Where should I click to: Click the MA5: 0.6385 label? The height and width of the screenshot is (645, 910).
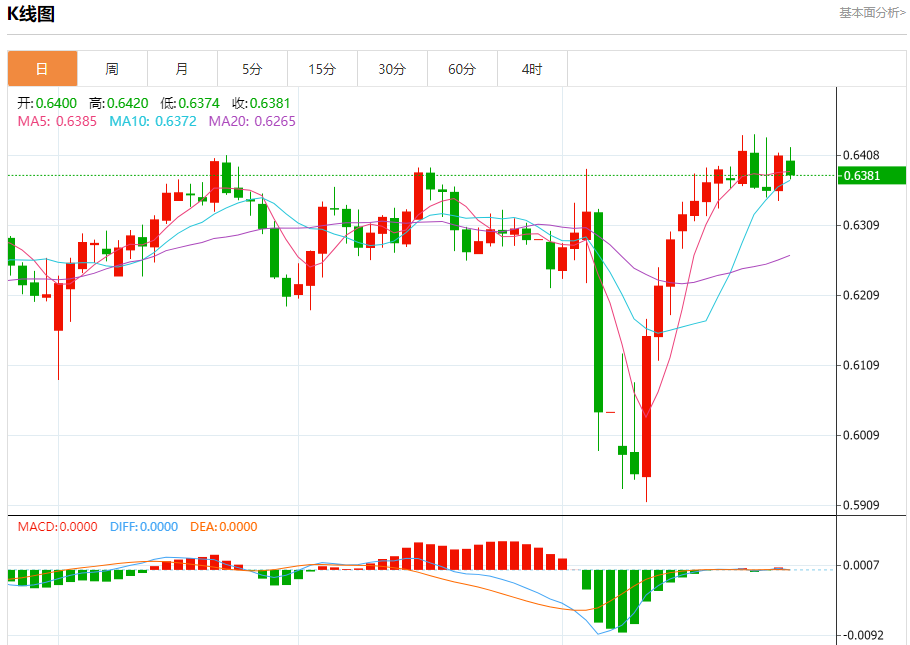coord(57,121)
